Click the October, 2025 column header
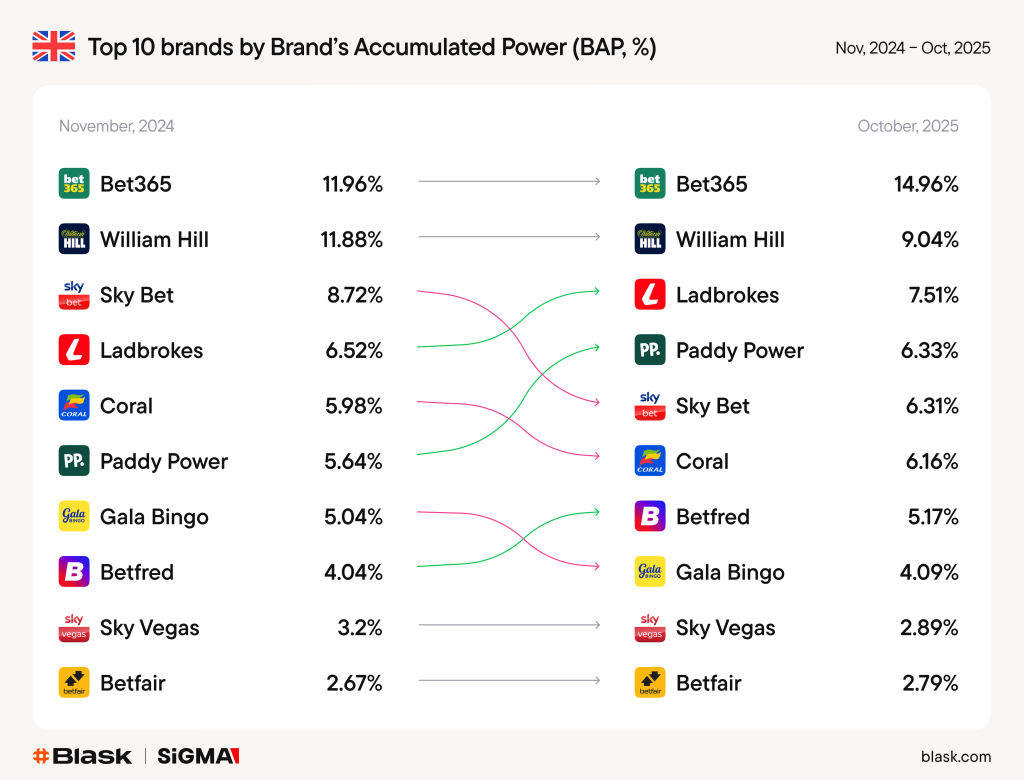The image size is (1024, 780). (907, 126)
